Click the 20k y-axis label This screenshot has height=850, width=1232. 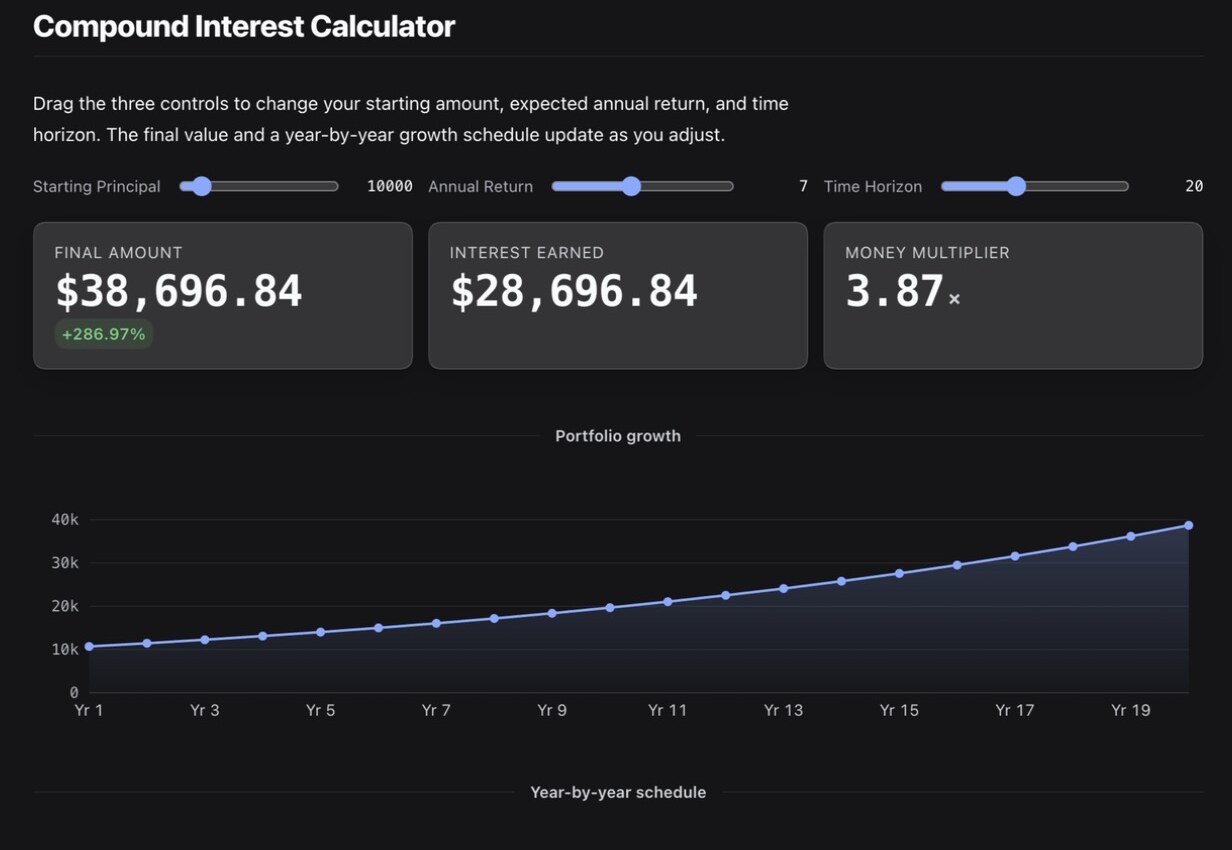[x=65, y=606]
